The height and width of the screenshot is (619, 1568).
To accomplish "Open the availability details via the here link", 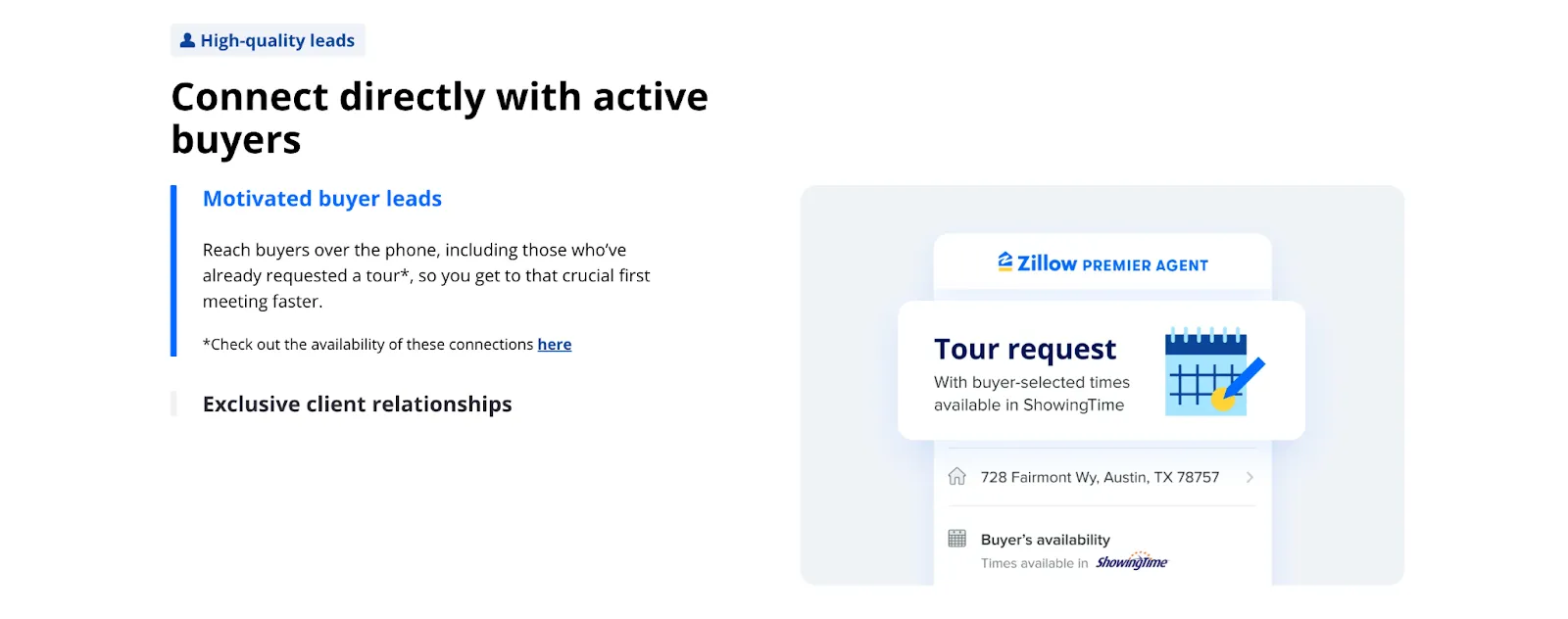I will tap(554, 344).
